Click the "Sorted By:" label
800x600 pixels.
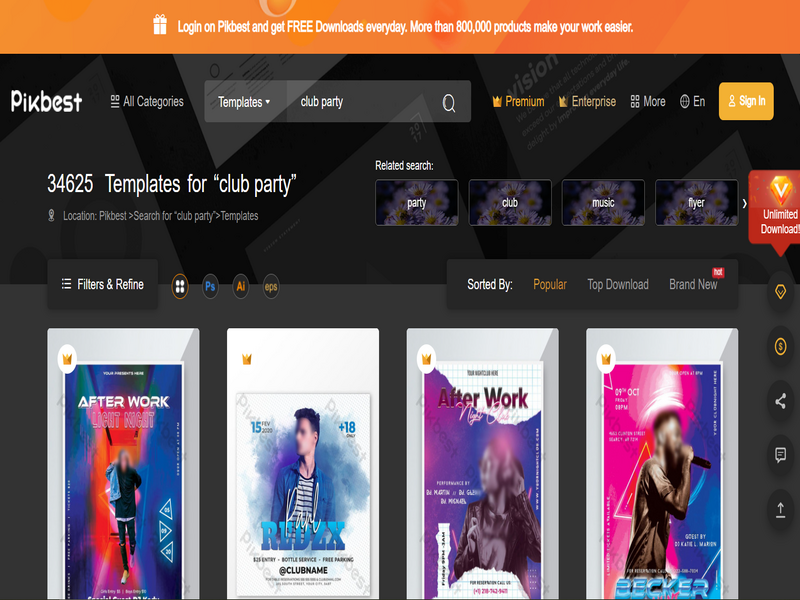[490, 284]
